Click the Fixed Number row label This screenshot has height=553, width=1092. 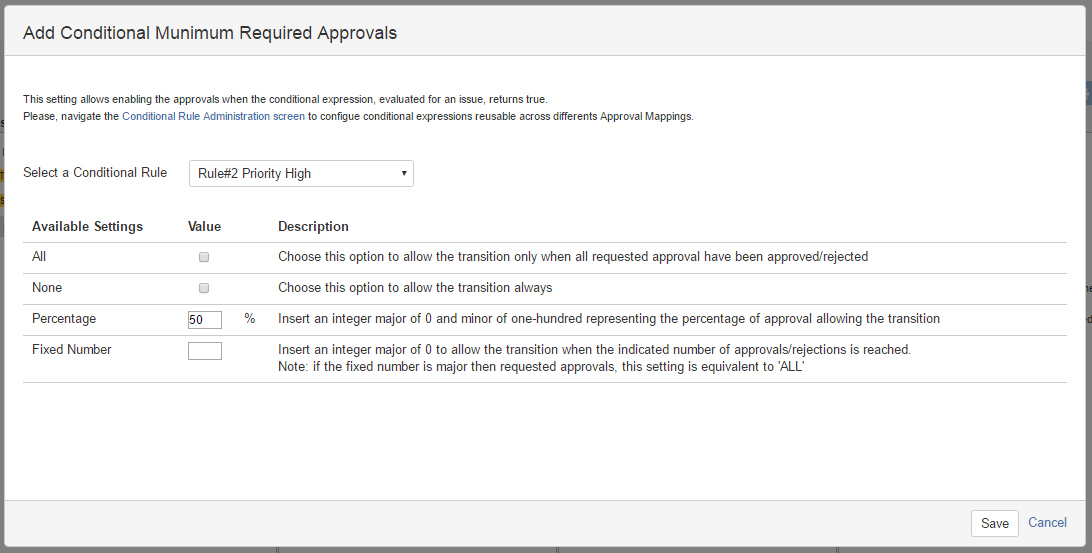[72, 350]
